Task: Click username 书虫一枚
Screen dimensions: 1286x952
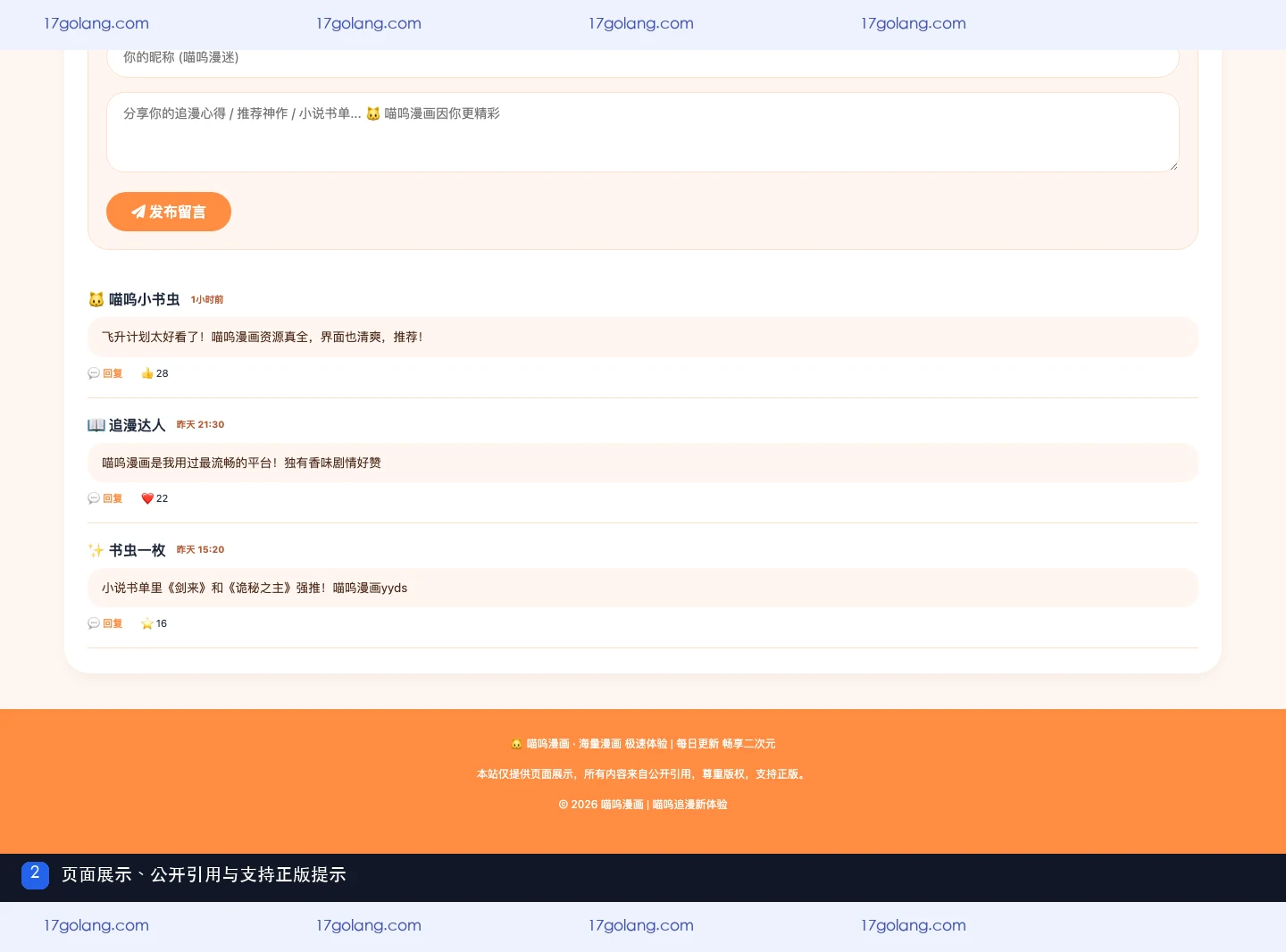Action: (138, 550)
